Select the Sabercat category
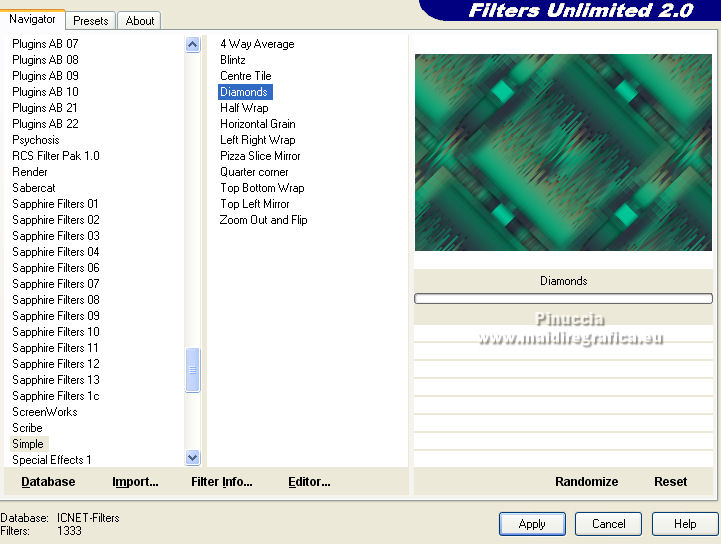The height and width of the screenshot is (544, 721). coord(34,188)
